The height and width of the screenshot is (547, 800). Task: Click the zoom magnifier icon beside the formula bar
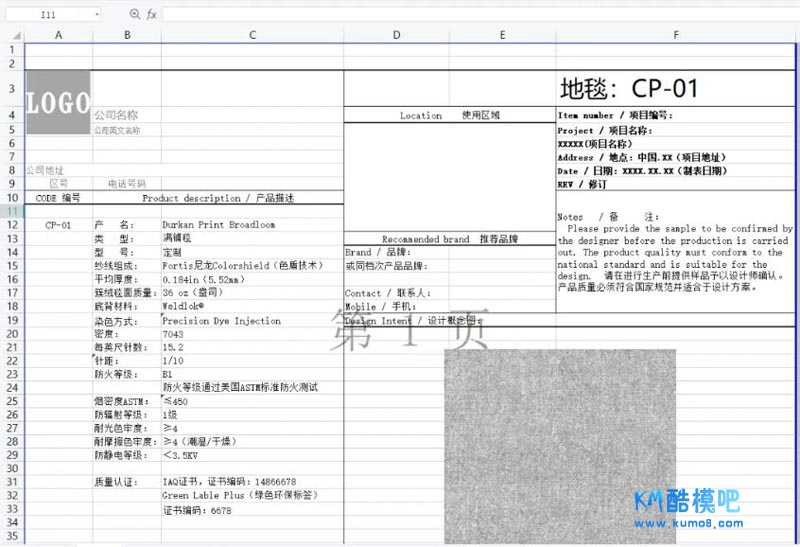[x=135, y=15]
